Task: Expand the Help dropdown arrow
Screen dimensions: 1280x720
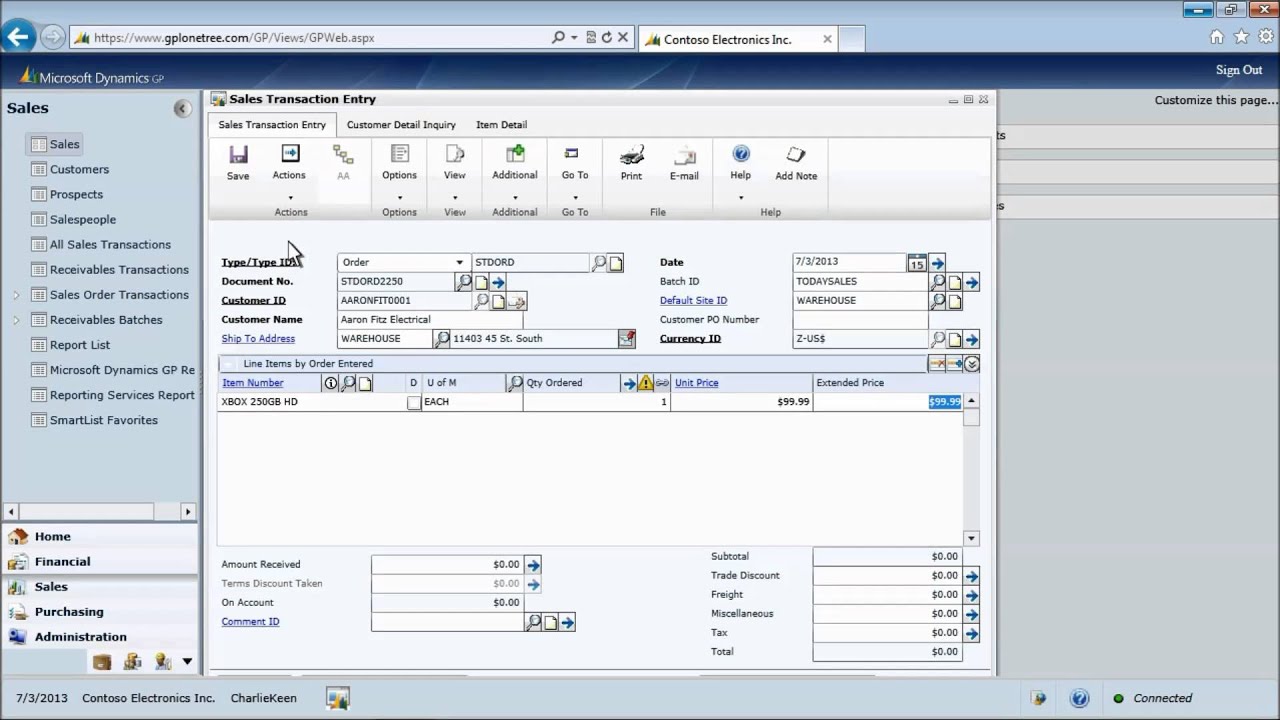Action: [x=741, y=198]
